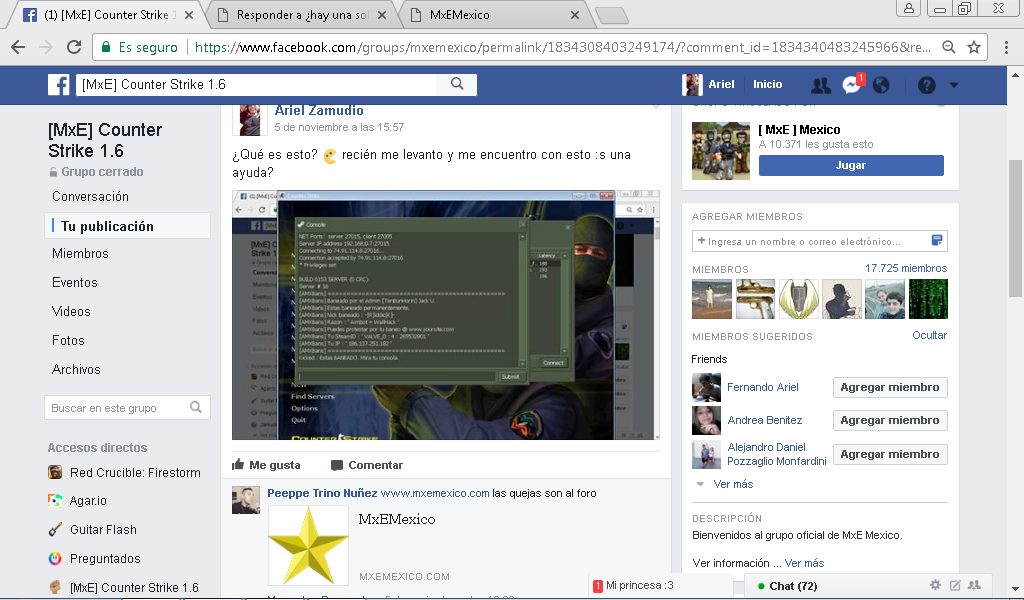Viewport: 1024px width, 600px height.
Task: Click the Jugar button for [MxE] Mexico
Action: coord(851,165)
